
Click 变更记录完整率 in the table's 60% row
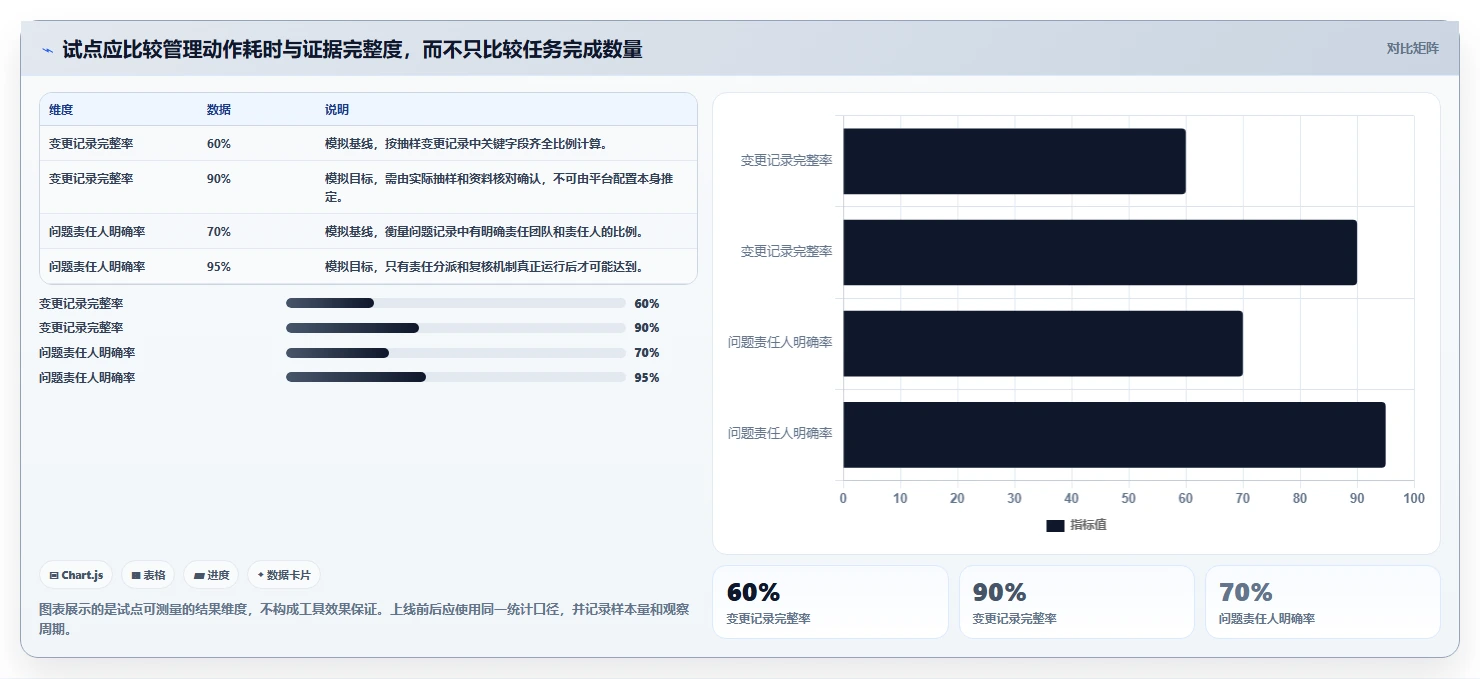tap(91, 144)
